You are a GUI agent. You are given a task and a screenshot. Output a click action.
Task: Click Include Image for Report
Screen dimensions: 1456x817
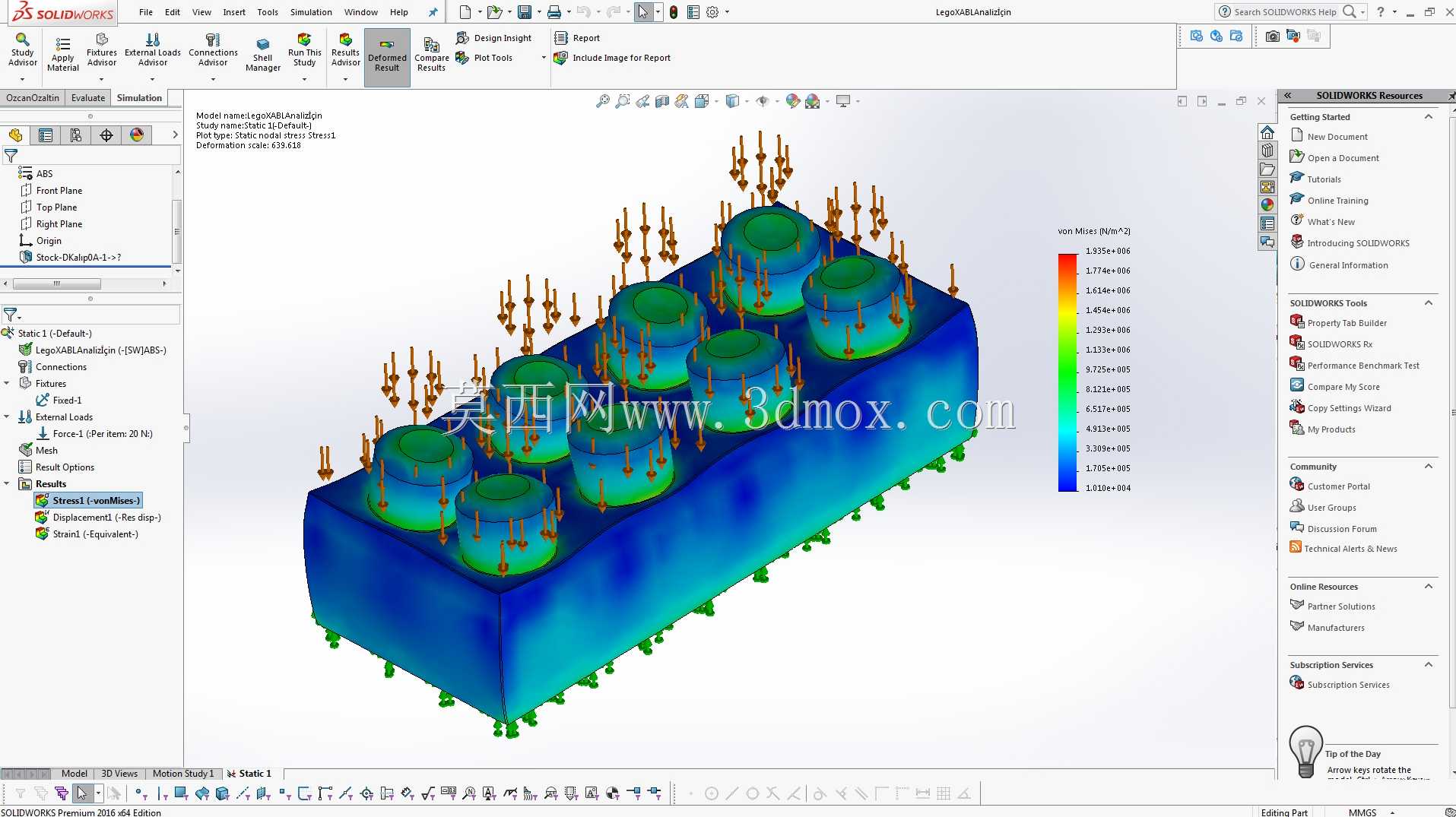(613, 58)
